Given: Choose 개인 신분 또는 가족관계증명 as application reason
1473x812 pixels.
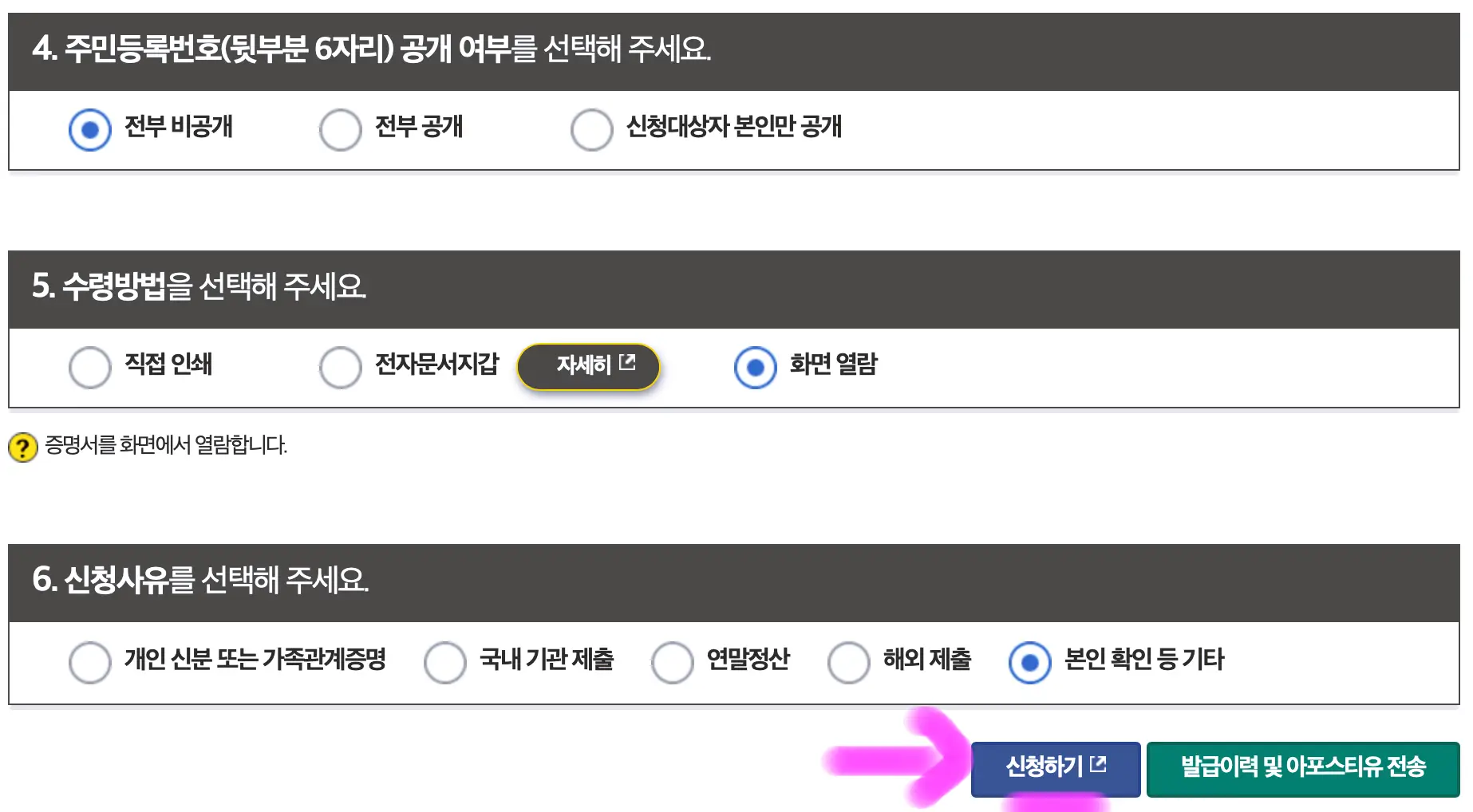Looking at the screenshot, I should tap(90, 661).
